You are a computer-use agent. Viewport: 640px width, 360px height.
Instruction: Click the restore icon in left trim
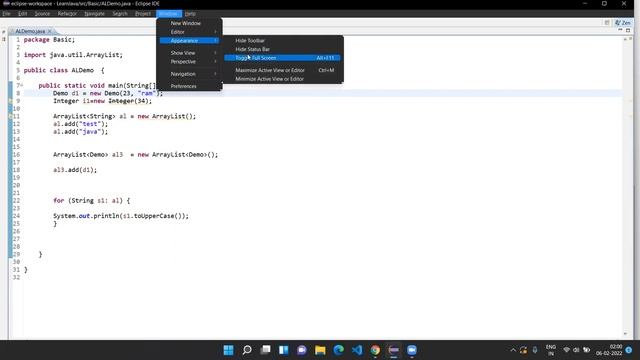(x=4, y=31)
